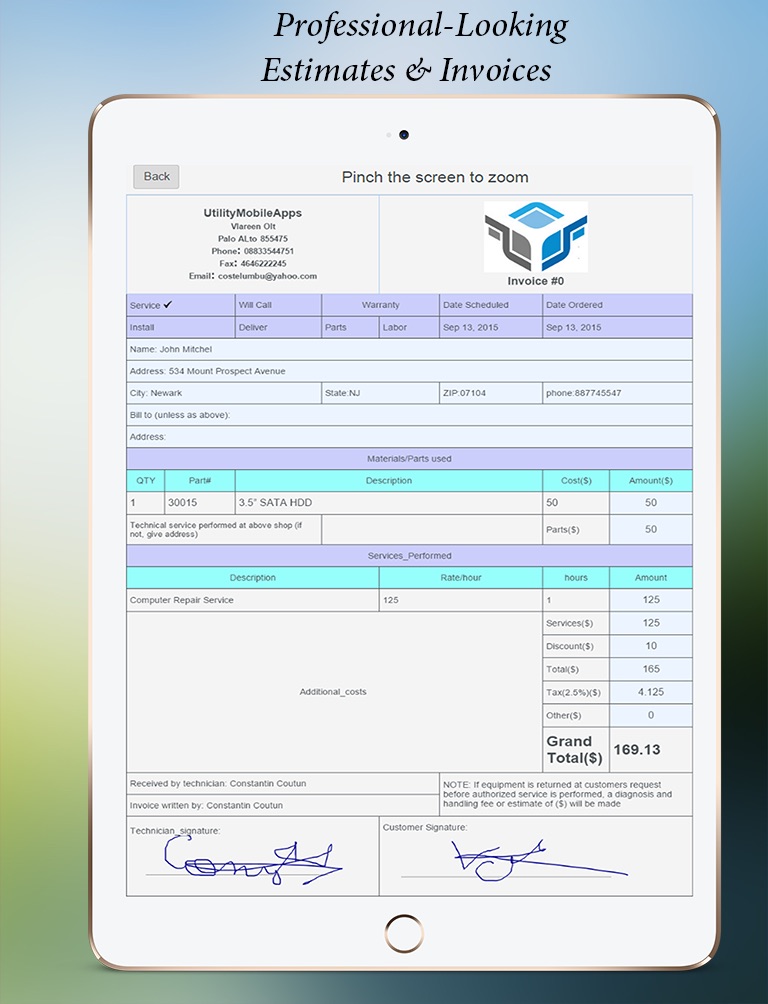This screenshot has height=1004, width=768.
Task: Click the Discount($) value 10
Action: (x=651, y=646)
